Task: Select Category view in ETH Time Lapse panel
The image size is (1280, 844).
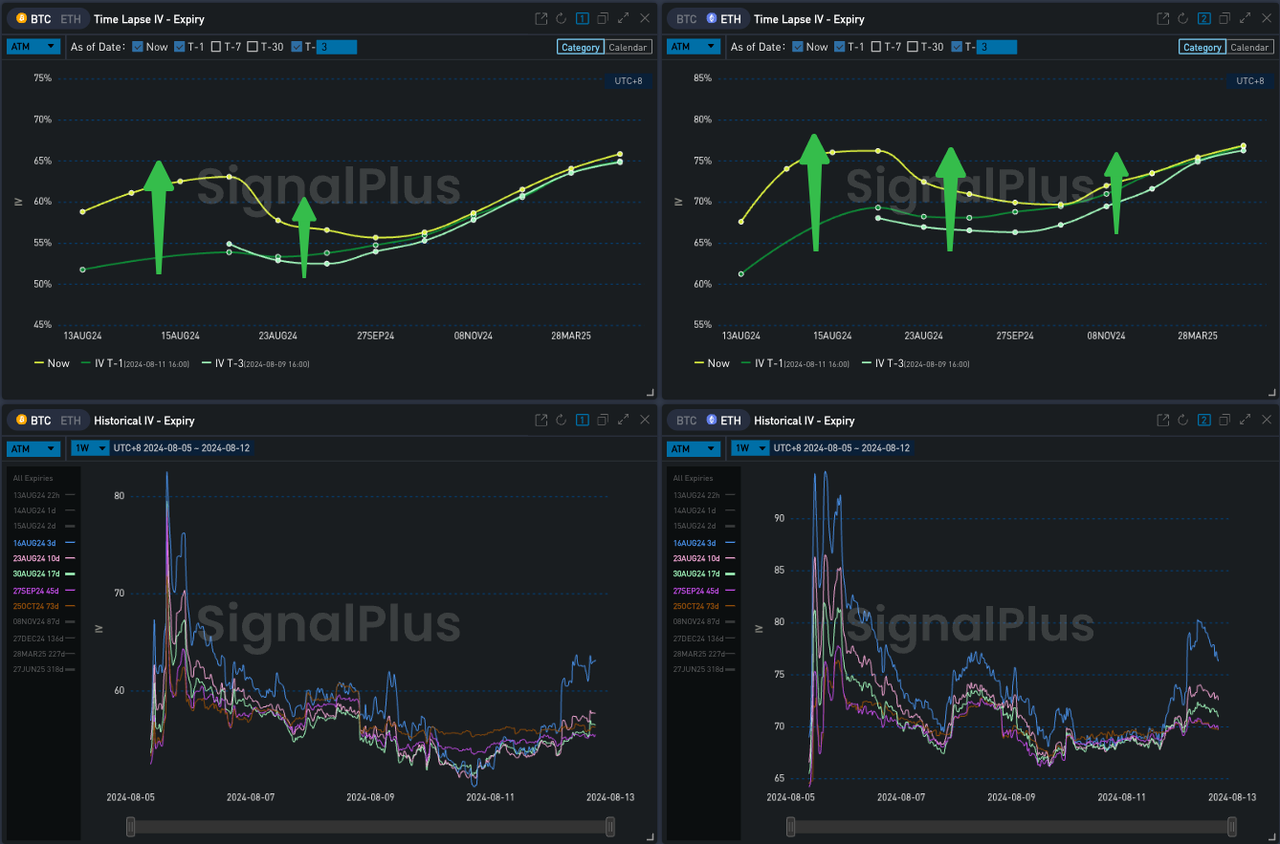Action: coord(1202,47)
